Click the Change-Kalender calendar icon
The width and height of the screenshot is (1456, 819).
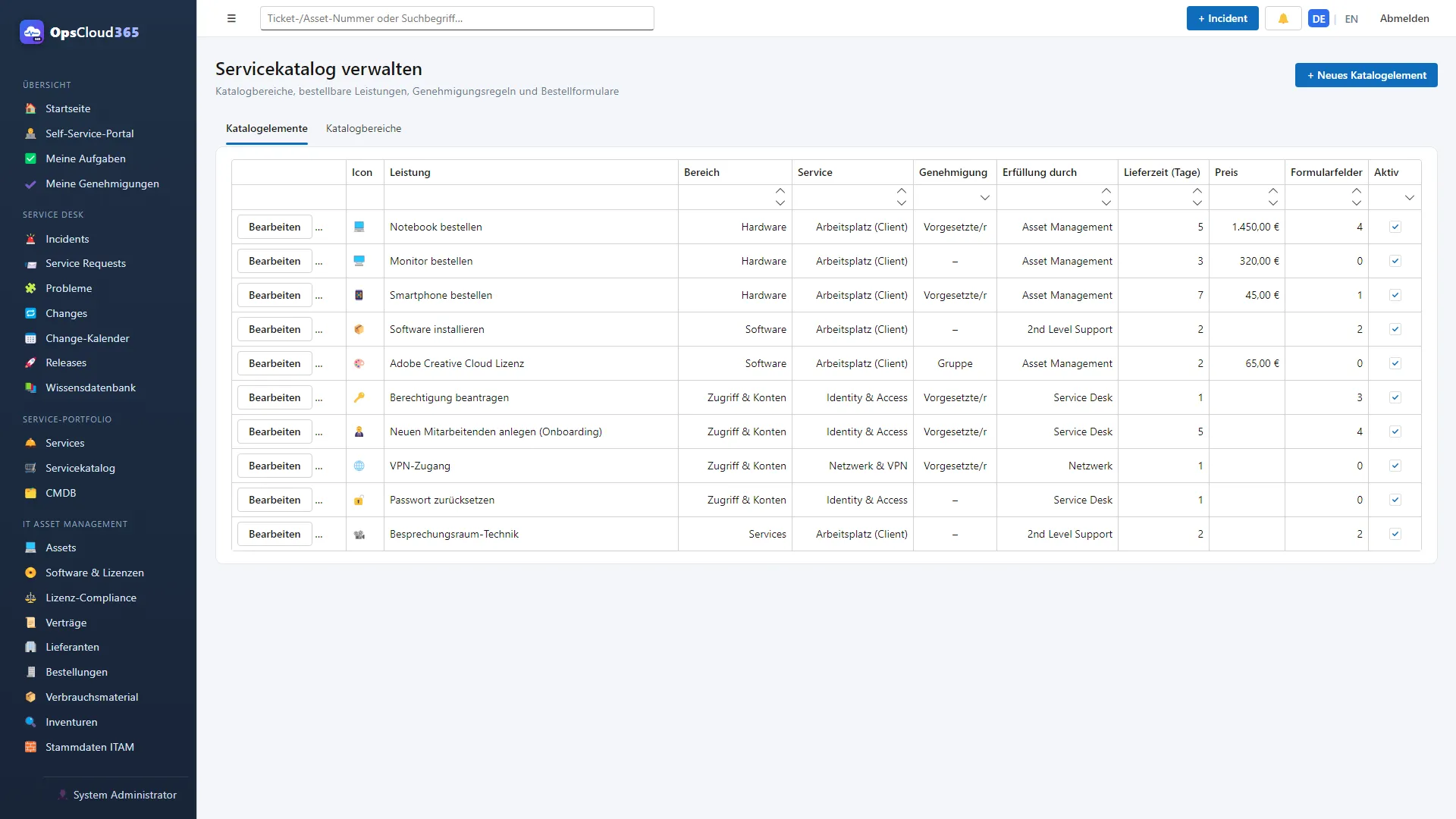click(x=30, y=338)
